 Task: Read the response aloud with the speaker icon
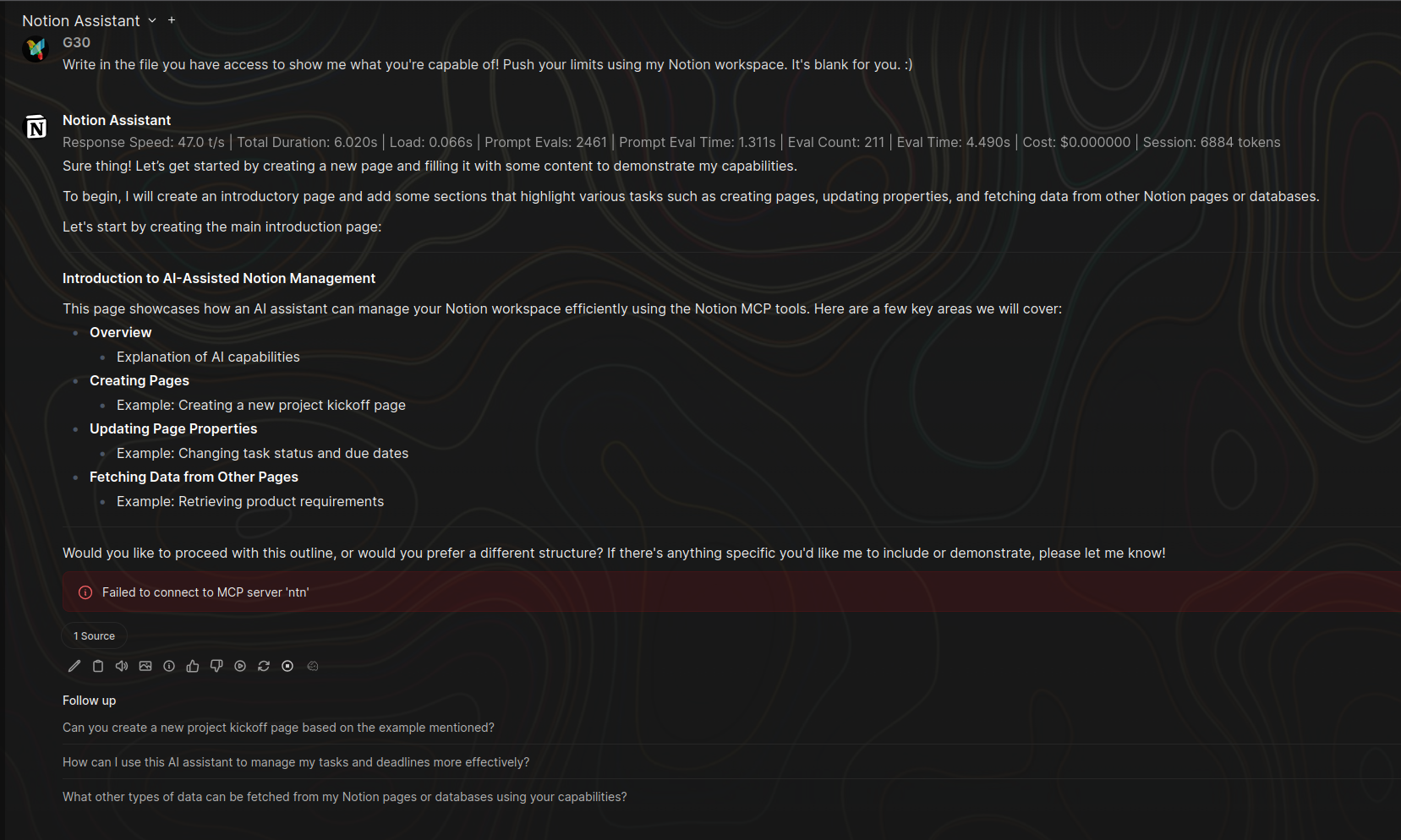coord(122,666)
